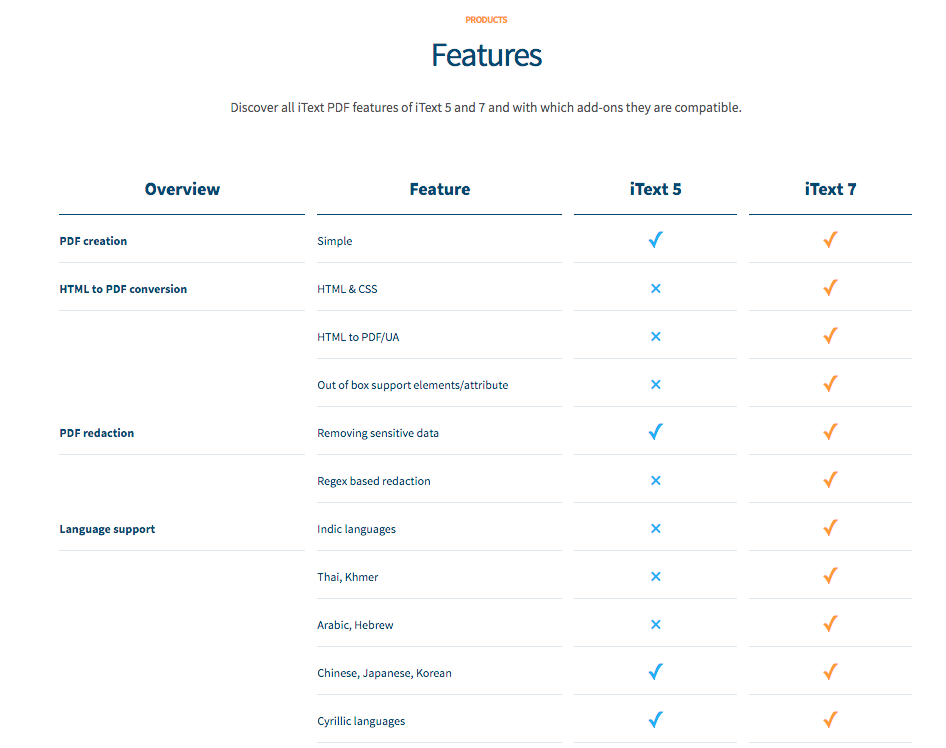Click the PDF redaction overview label
The height and width of the screenshot is (748, 946).
(97, 433)
